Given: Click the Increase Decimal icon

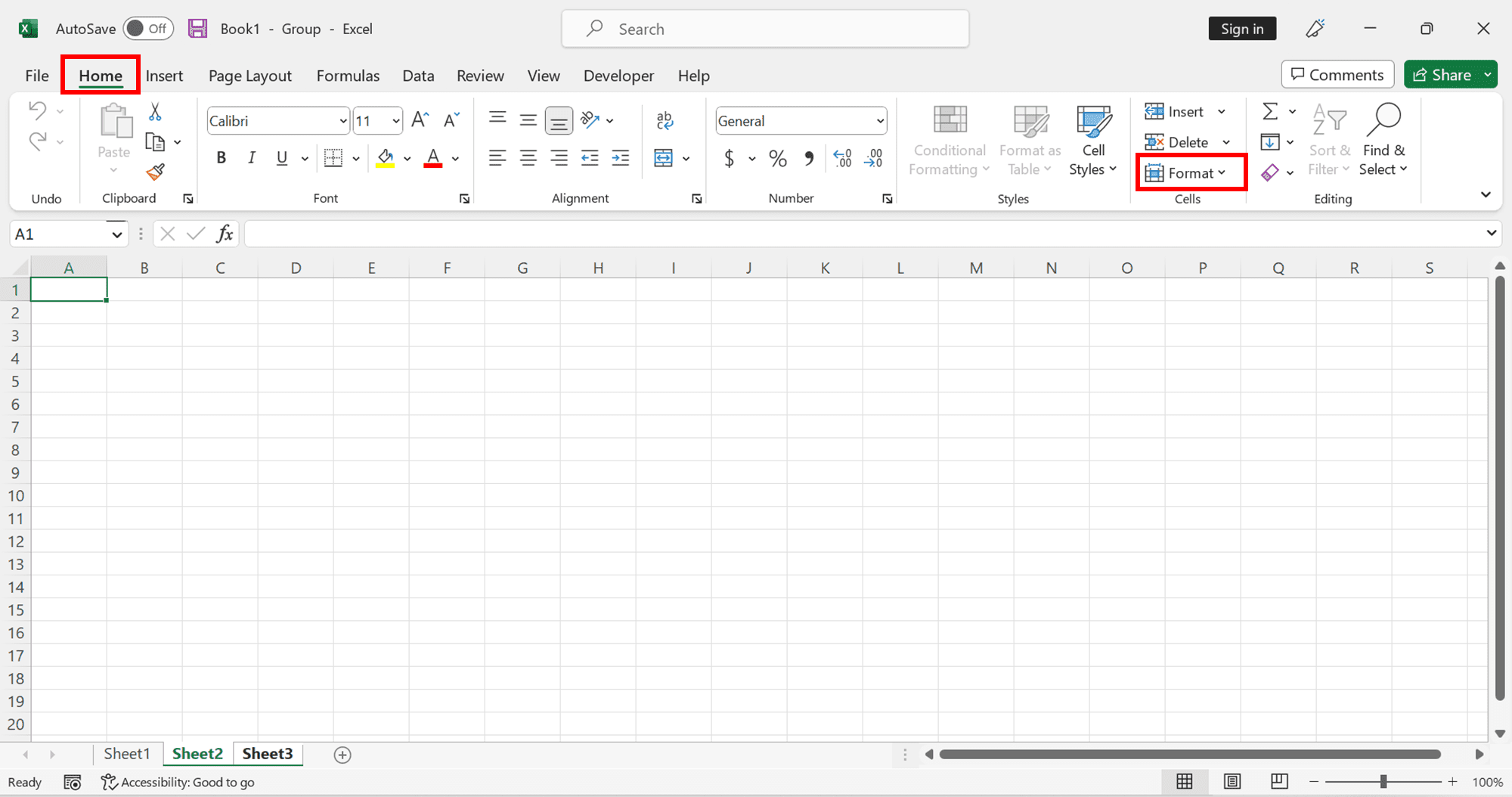Looking at the screenshot, I should click(842, 157).
